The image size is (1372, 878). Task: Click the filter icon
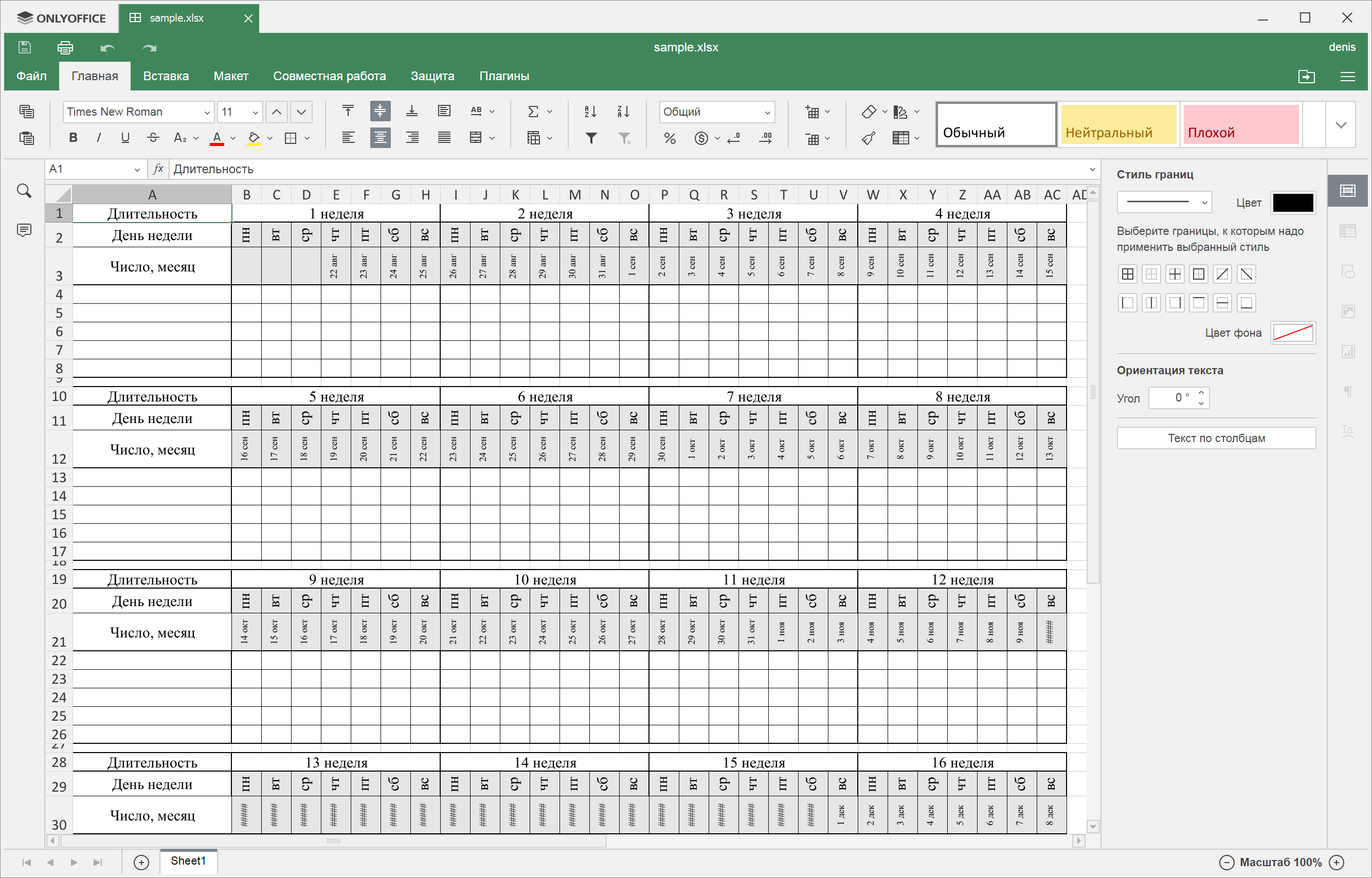[x=592, y=138]
